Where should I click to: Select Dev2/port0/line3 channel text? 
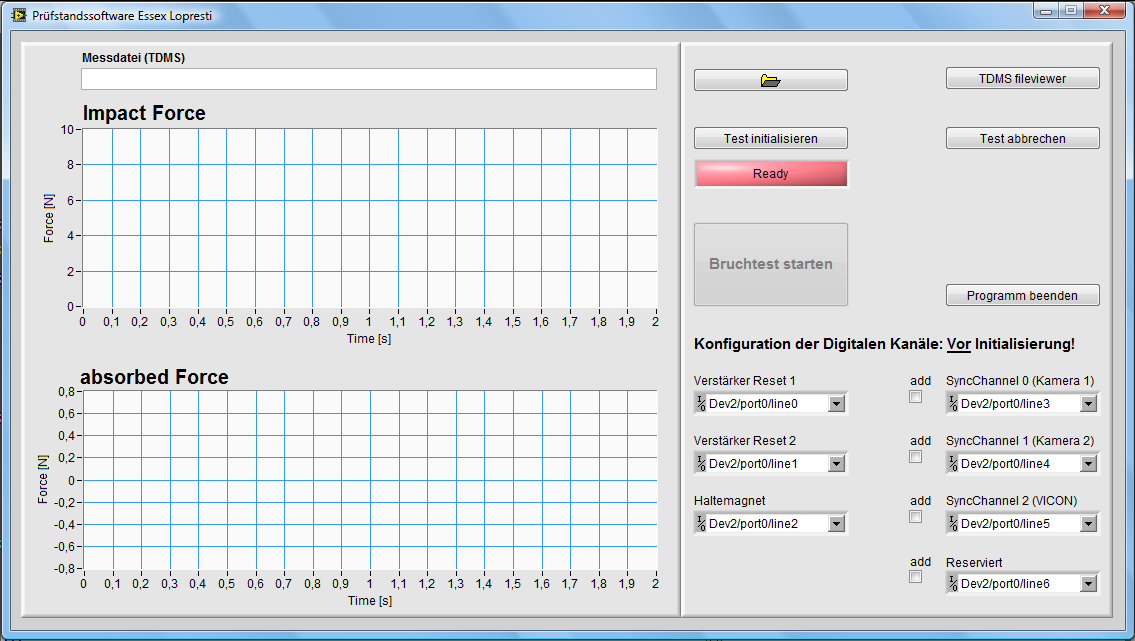click(x=1005, y=404)
